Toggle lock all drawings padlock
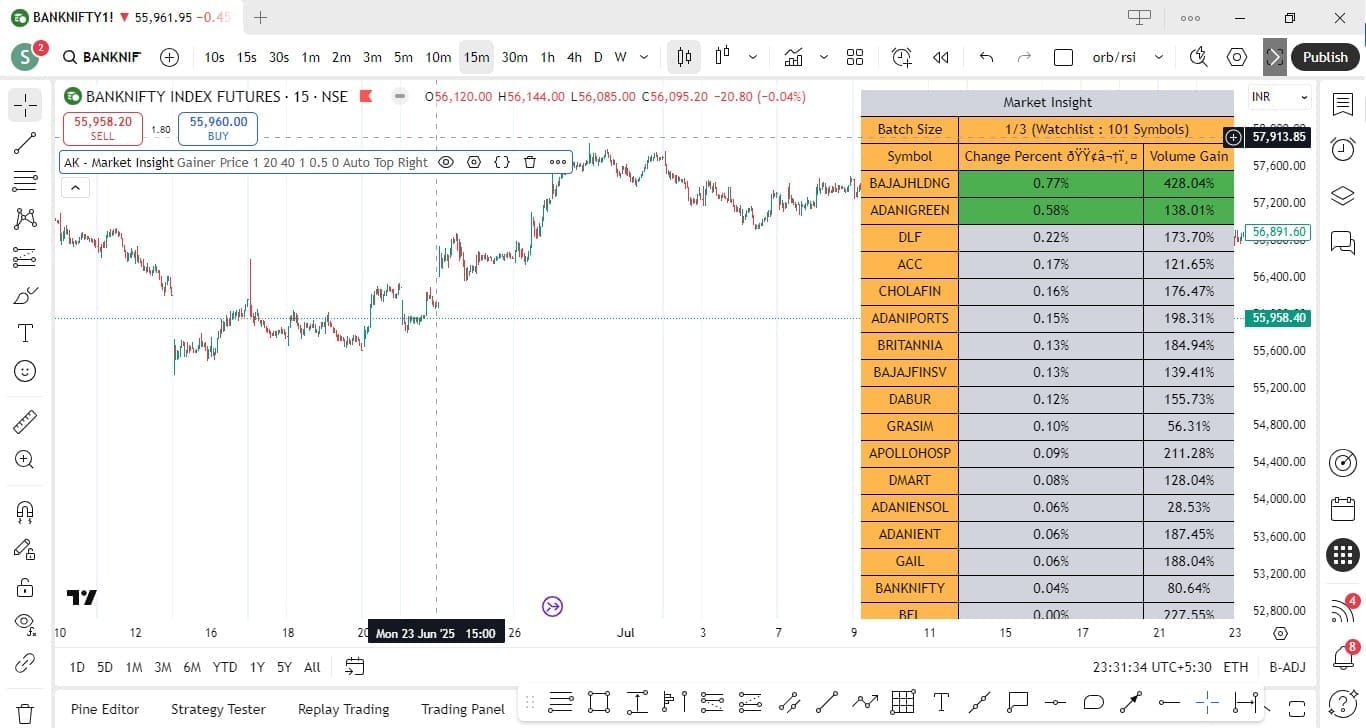The image size is (1366, 728). [25, 587]
